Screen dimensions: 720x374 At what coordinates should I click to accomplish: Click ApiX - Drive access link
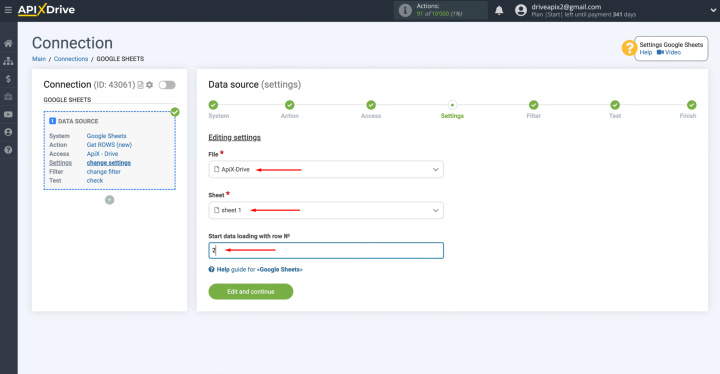pyautogui.click(x=102, y=154)
